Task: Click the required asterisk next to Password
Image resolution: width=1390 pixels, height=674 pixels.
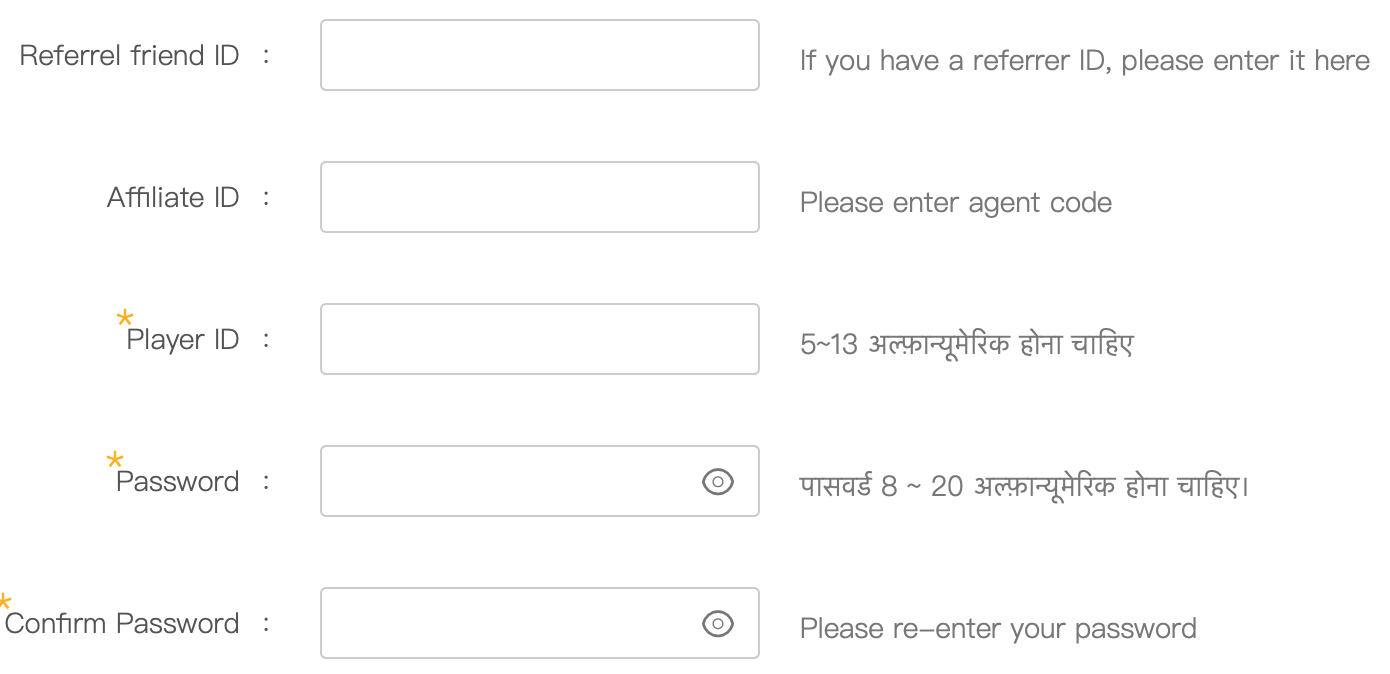Action: pos(114,461)
